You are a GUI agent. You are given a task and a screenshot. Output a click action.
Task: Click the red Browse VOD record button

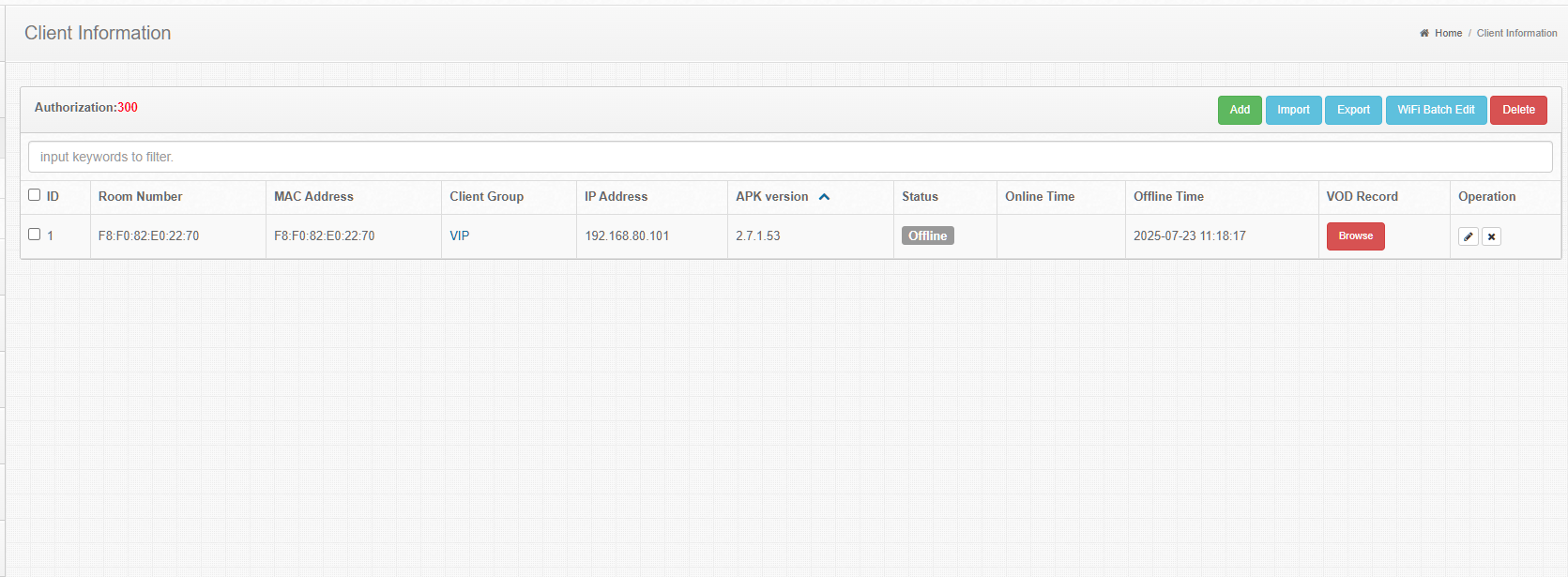1355,236
